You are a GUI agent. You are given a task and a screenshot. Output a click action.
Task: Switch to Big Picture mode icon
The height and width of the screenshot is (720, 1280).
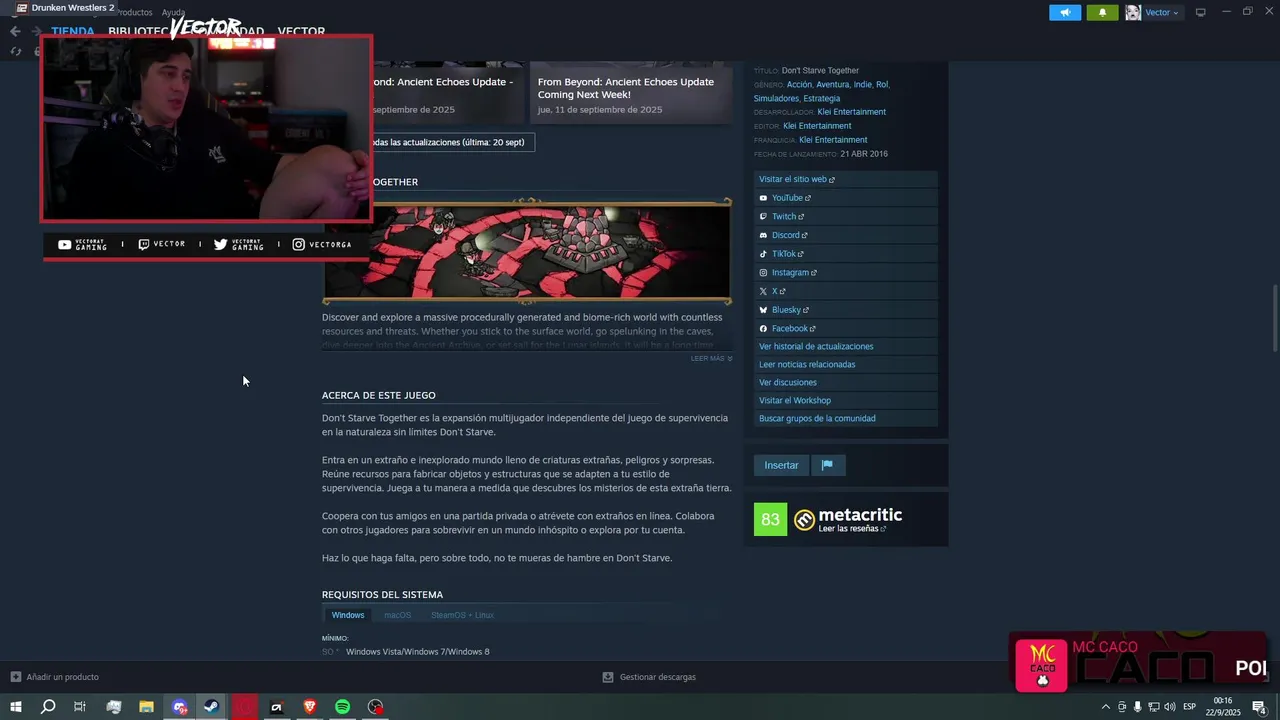point(1201,12)
